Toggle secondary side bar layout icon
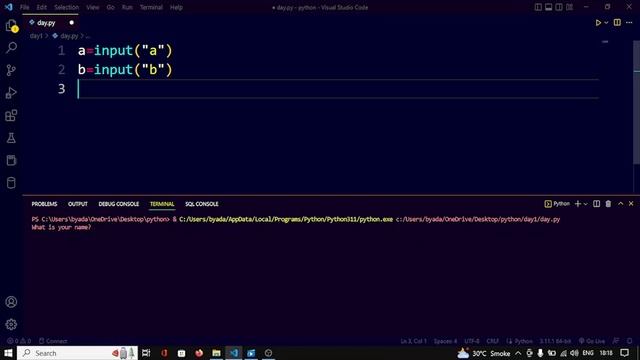This screenshot has height=360, width=640. [x=559, y=7]
